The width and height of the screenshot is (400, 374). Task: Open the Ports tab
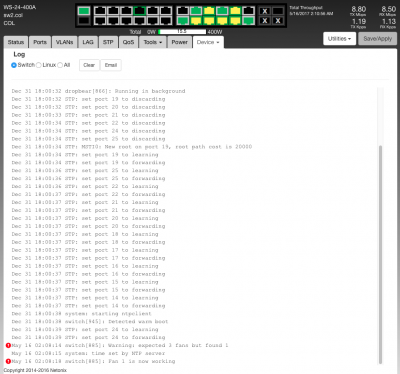40,42
